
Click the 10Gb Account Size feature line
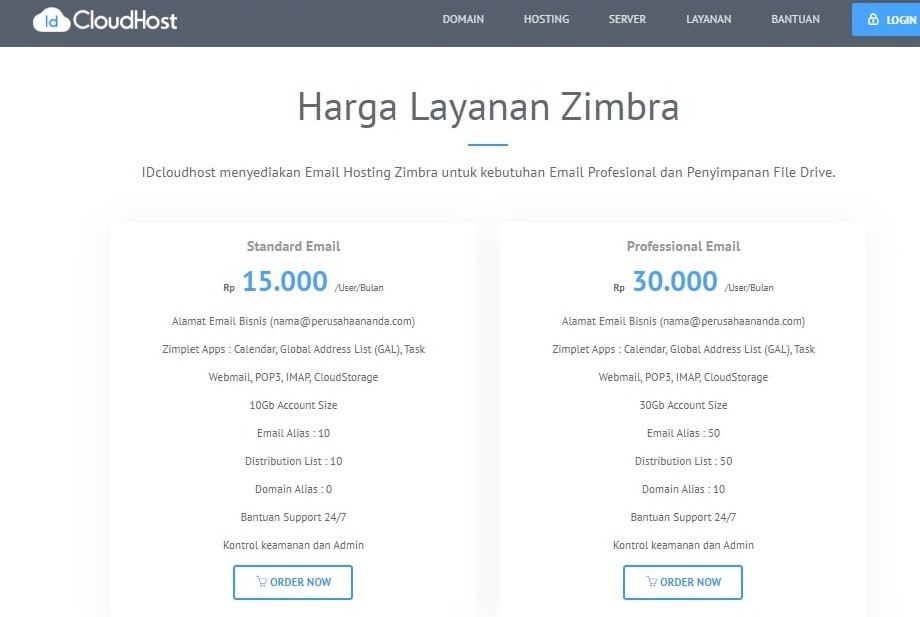pos(293,405)
